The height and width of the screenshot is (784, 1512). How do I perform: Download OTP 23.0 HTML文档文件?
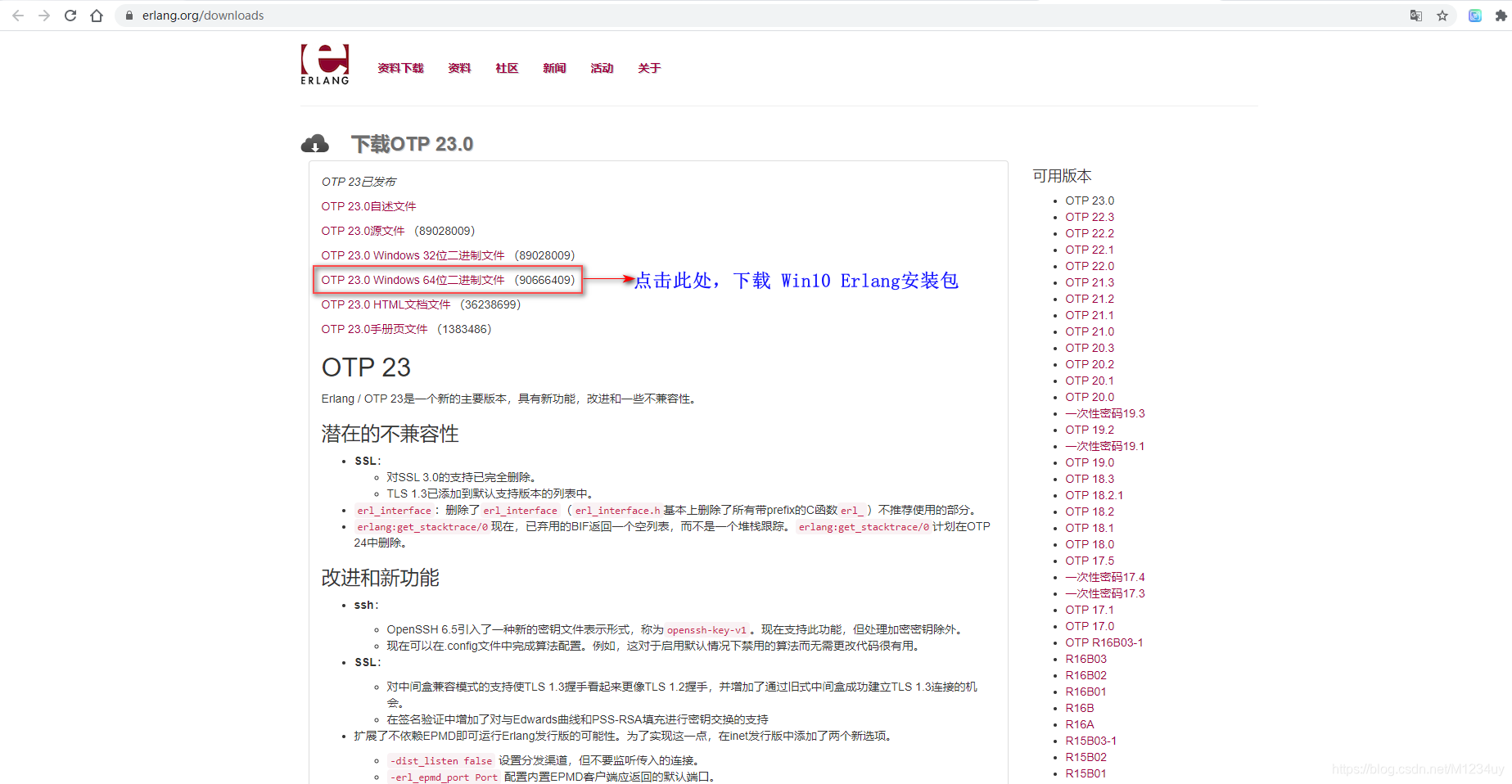(386, 304)
